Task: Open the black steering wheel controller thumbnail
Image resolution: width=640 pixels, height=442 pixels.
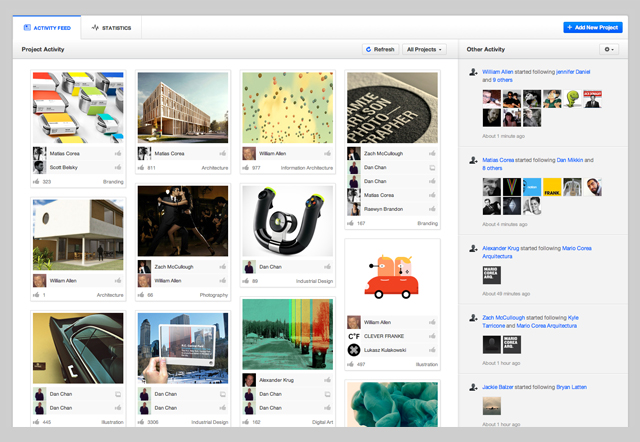Action: coord(287,220)
